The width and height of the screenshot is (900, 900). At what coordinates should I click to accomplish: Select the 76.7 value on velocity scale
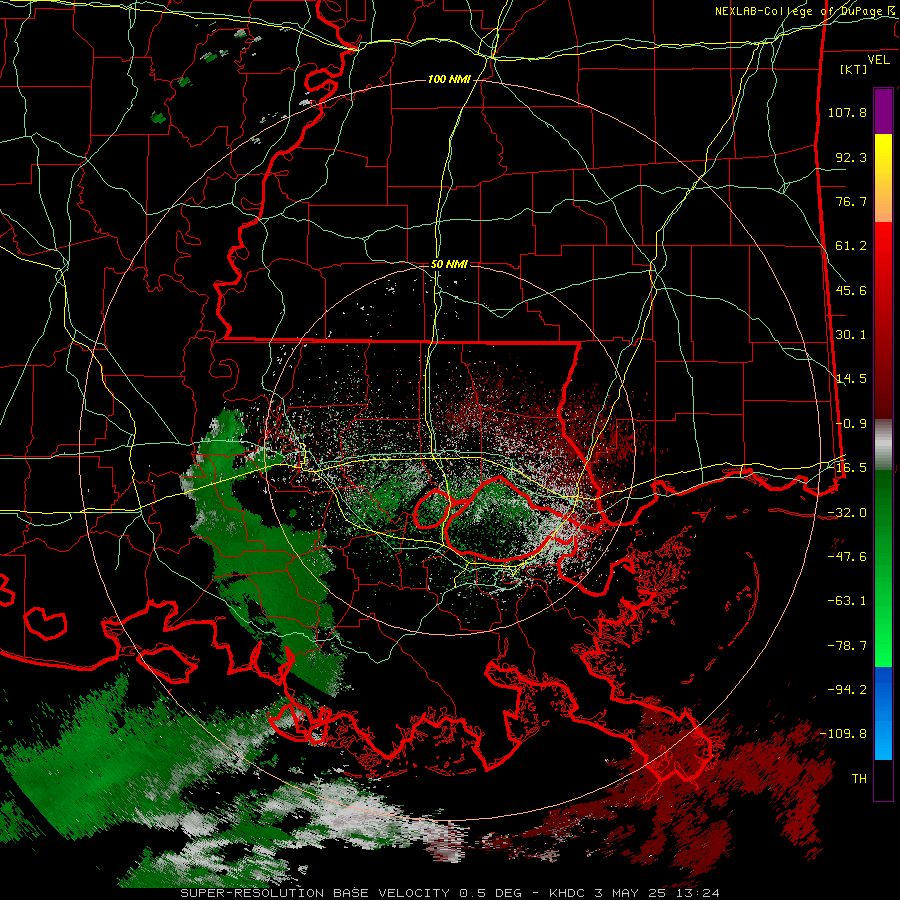851,201
